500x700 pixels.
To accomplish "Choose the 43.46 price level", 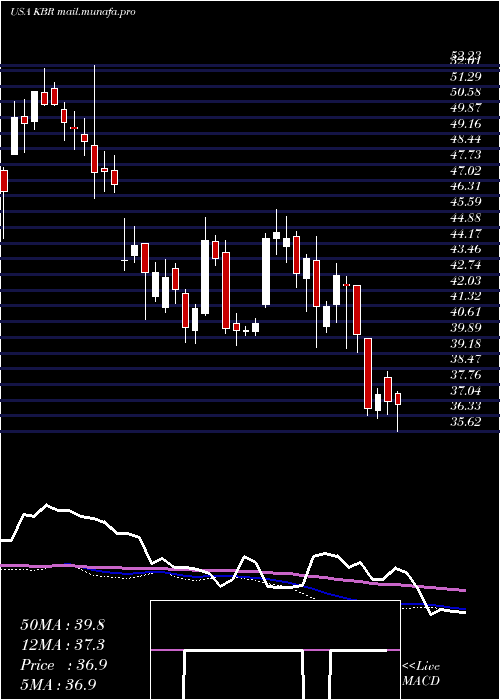I will (x=466, y=249).
